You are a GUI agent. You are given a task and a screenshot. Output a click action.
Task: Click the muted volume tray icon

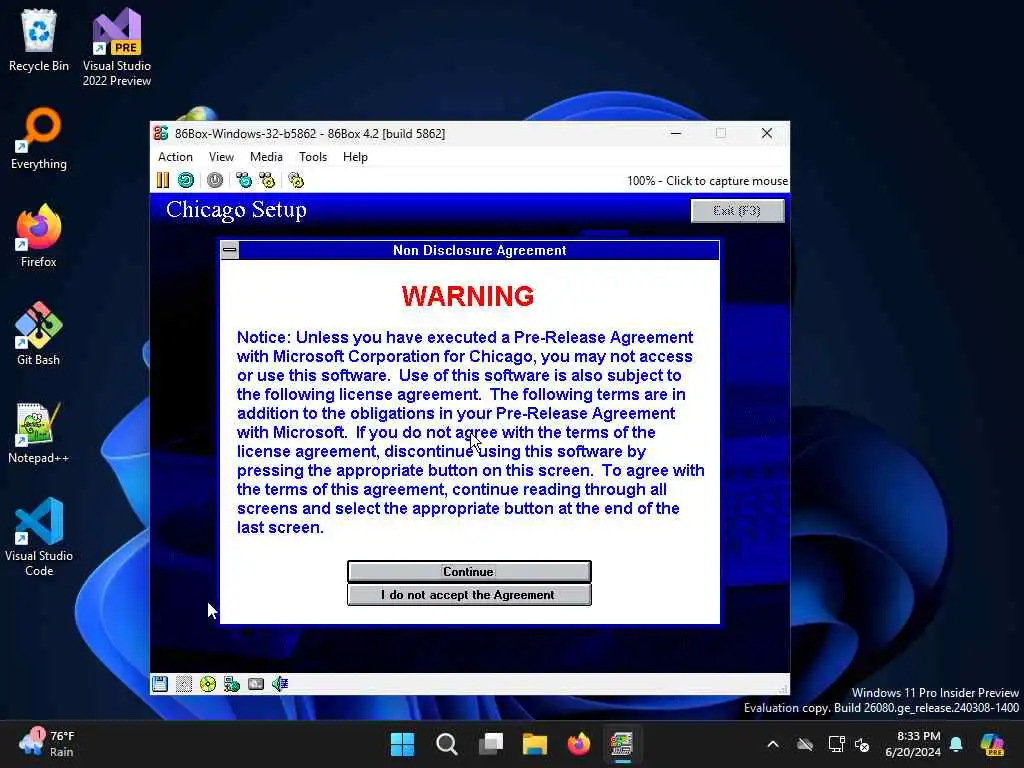pos(863,744)
